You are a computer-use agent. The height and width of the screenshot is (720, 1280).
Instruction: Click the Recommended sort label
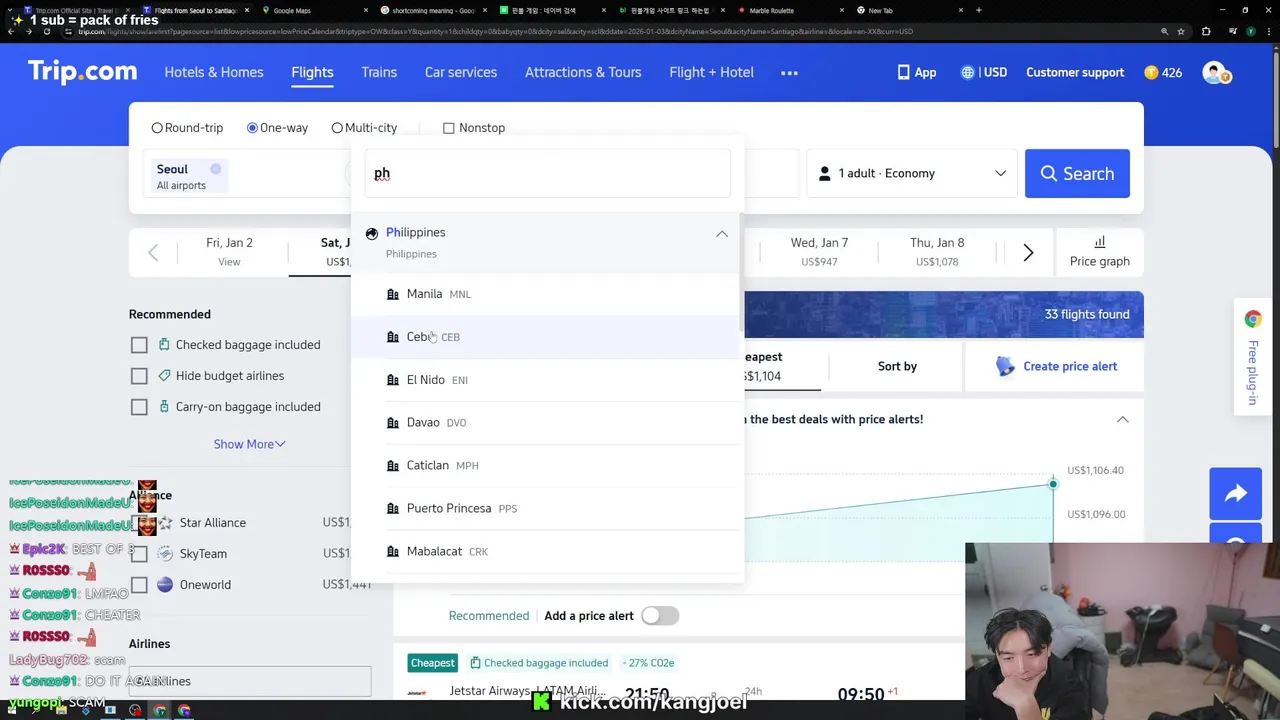489,616
